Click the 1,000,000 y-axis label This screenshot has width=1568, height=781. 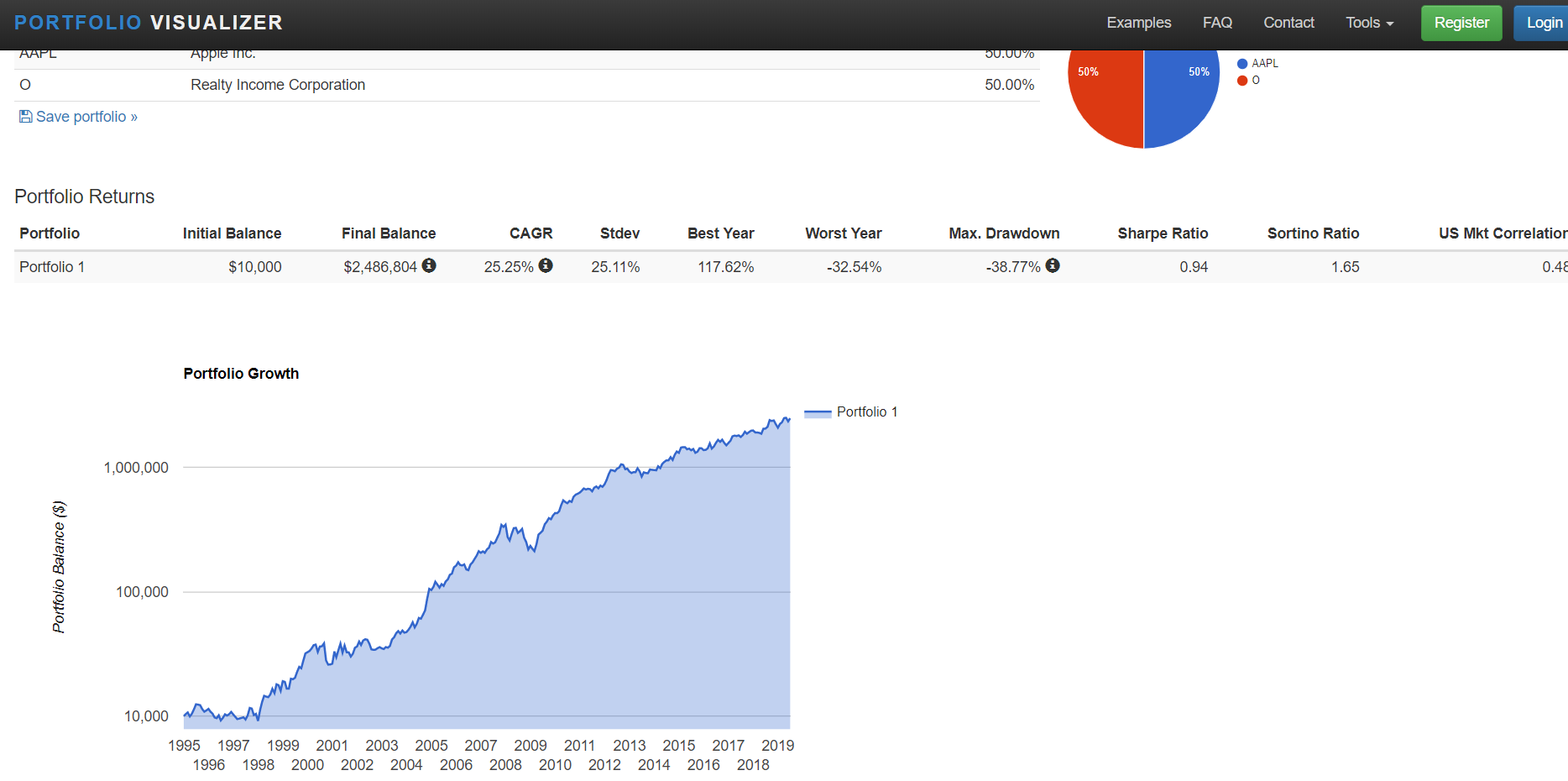[136, 468]
